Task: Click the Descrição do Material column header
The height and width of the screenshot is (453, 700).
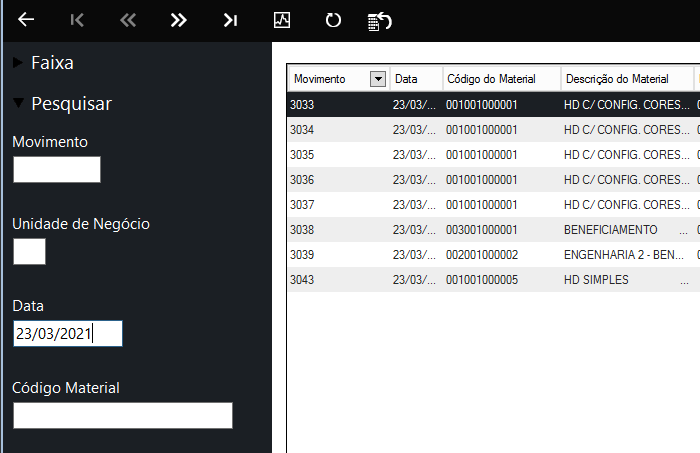Action: [627, 79]
